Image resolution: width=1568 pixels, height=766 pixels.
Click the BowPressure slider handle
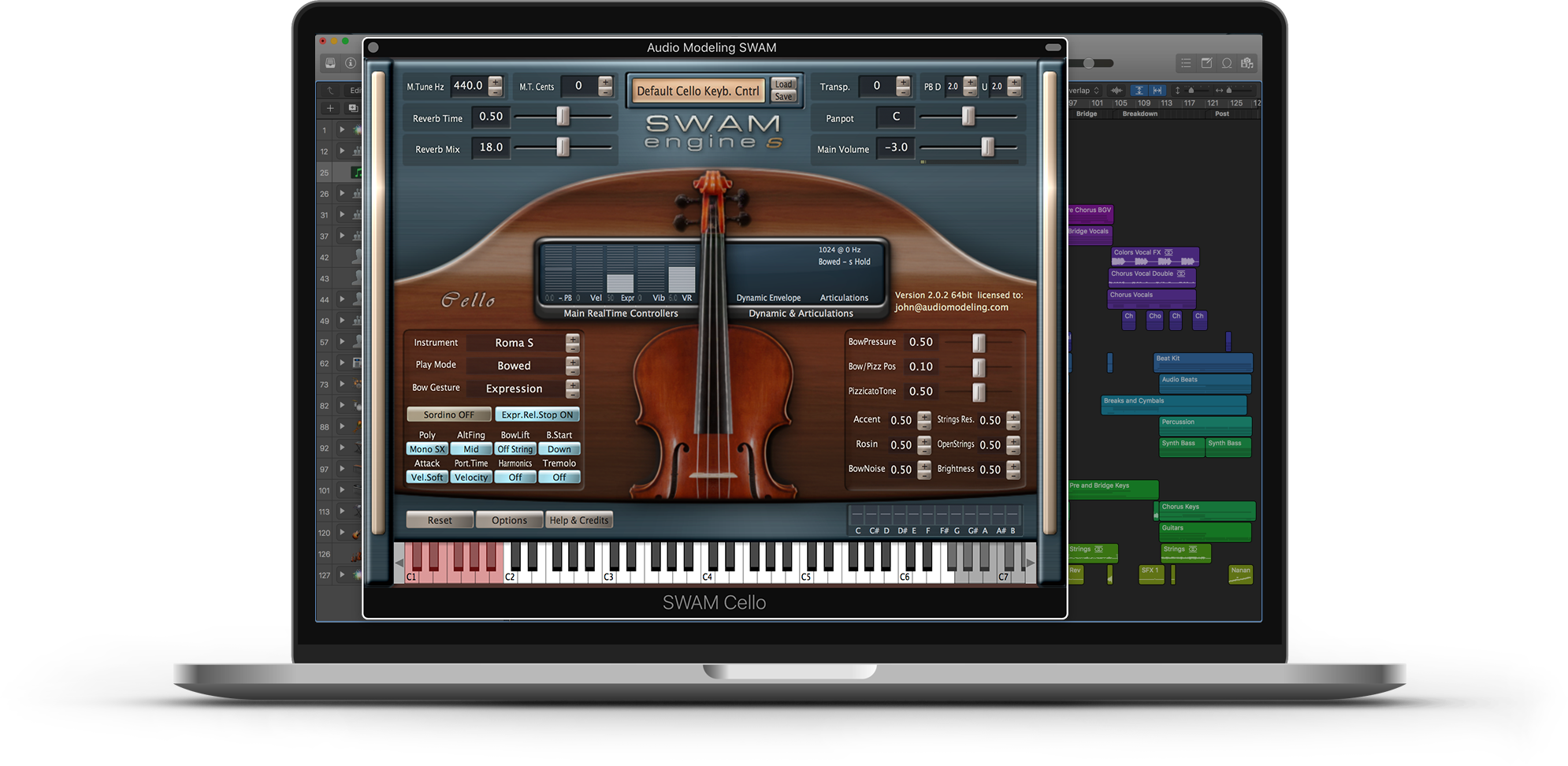pos(979,343)
